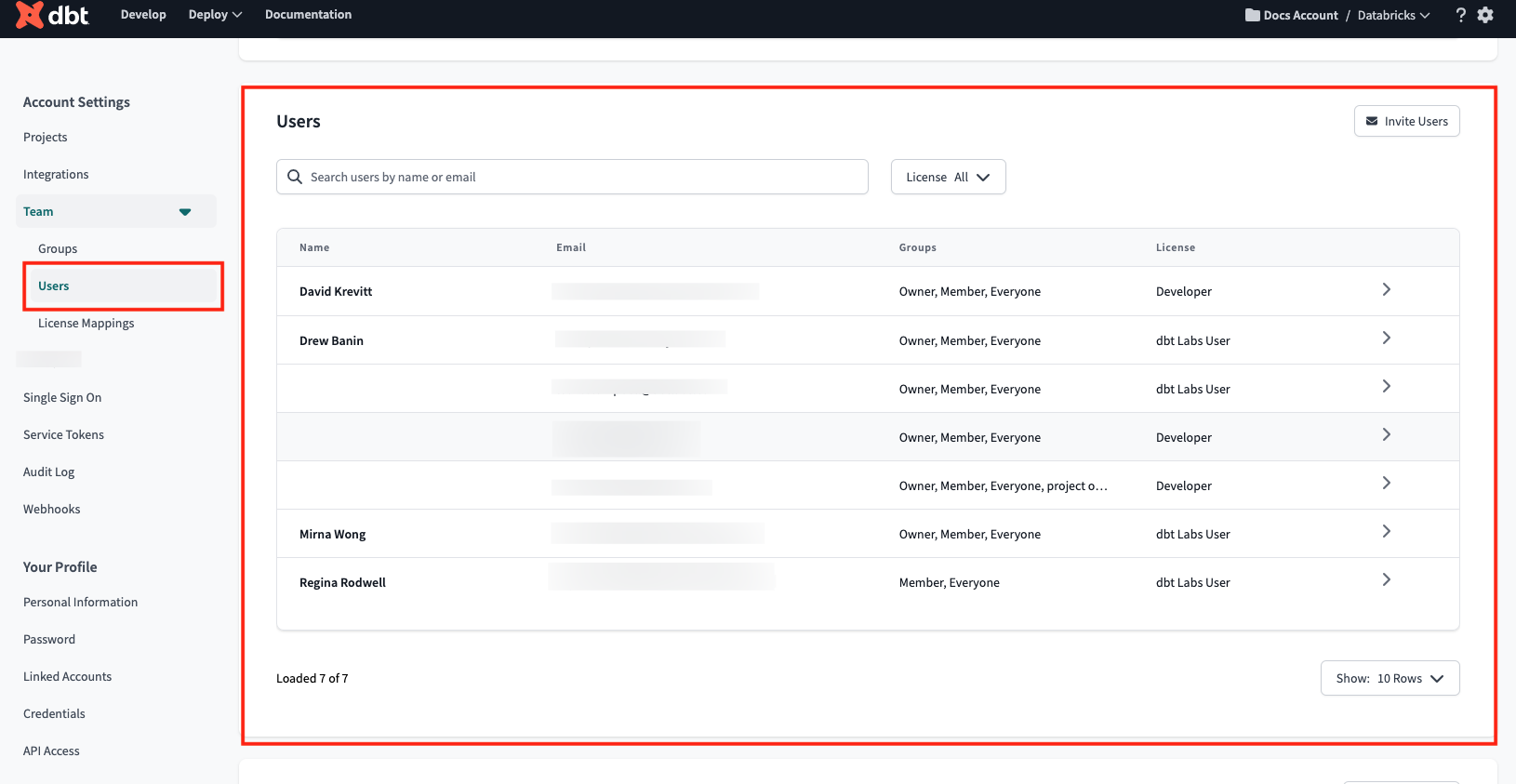Expand the Deploy menu
Viewport: 1516px width, 784px height.
coord(215,15)
